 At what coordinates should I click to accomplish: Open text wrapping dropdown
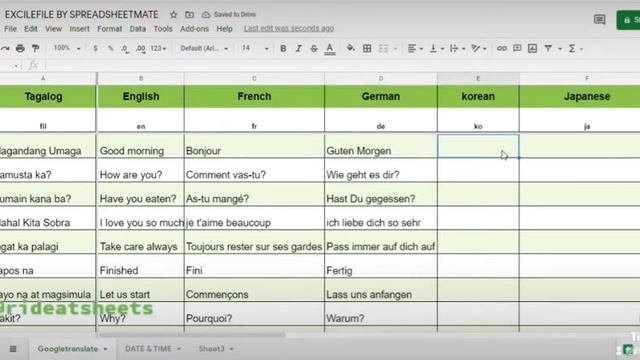tap(457, 49)
